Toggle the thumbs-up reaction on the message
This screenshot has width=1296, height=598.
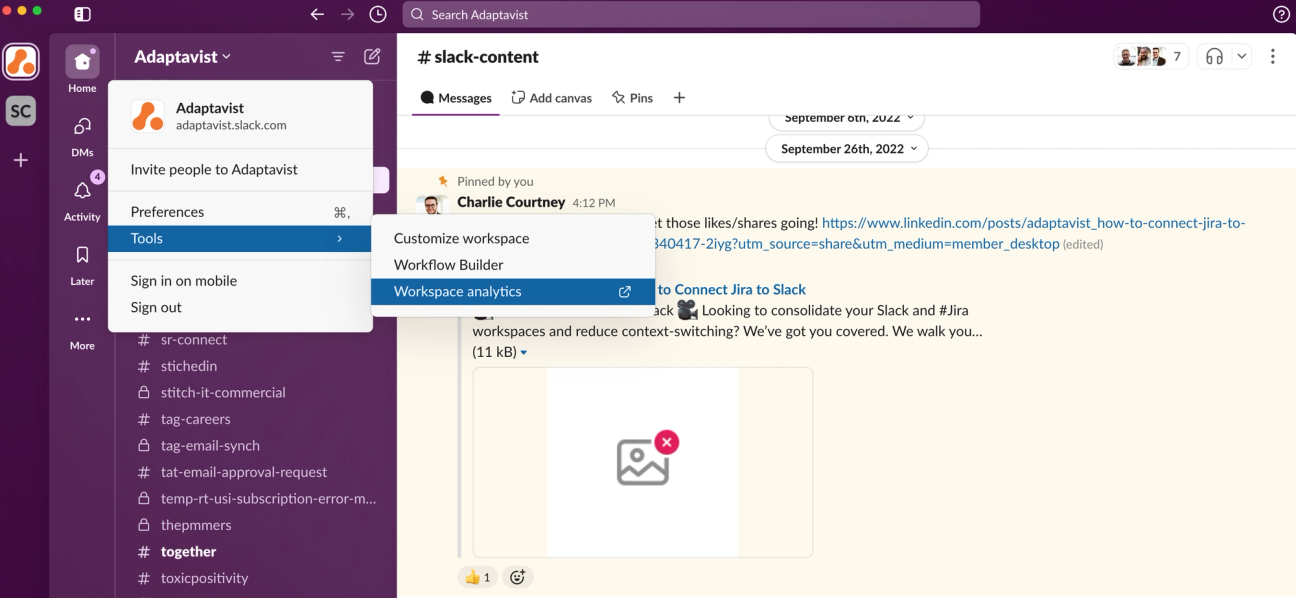[477, 576]
